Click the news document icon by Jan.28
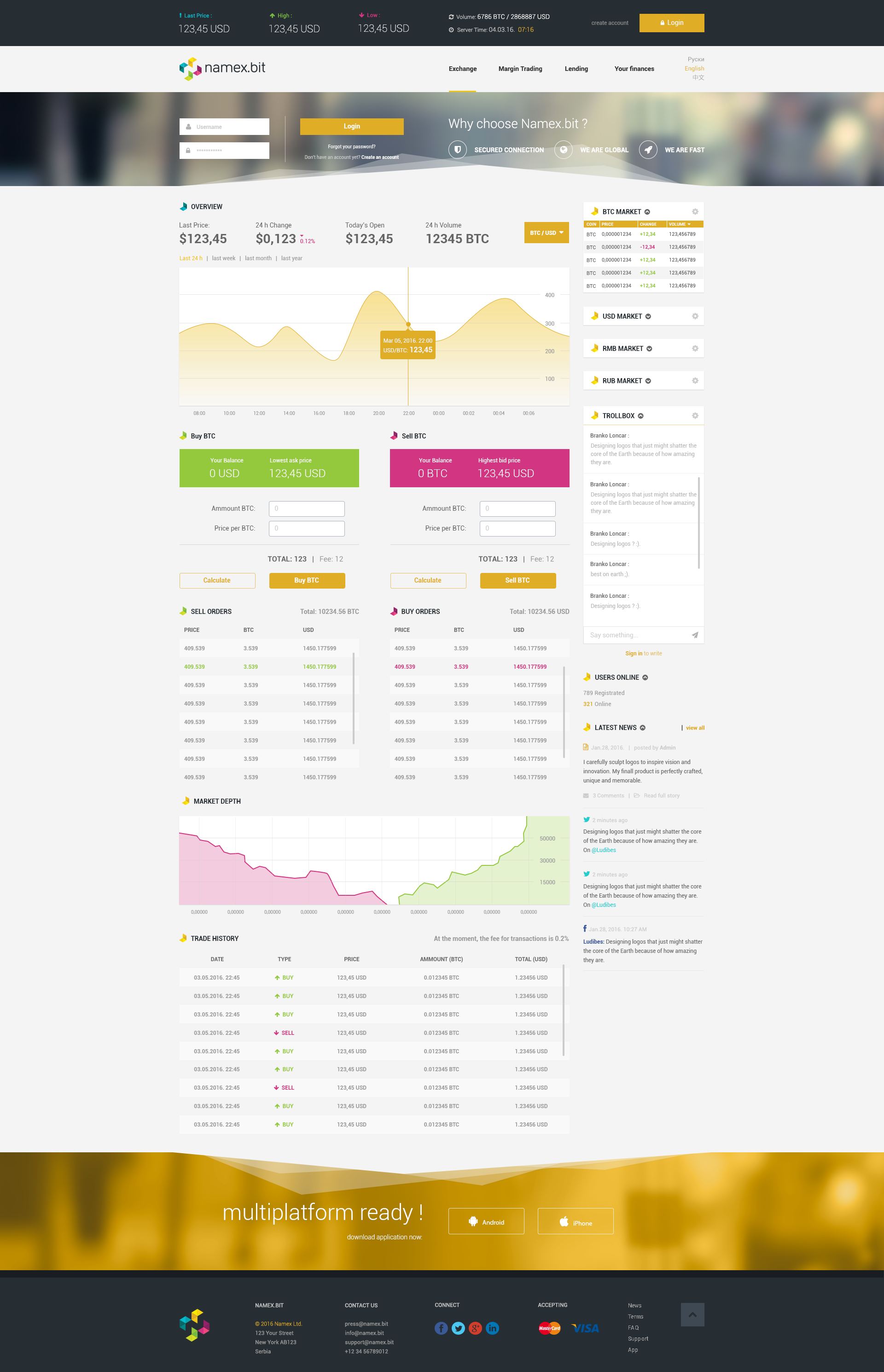The width and height of the screenshot is (884, 1372). coord(586,747)
